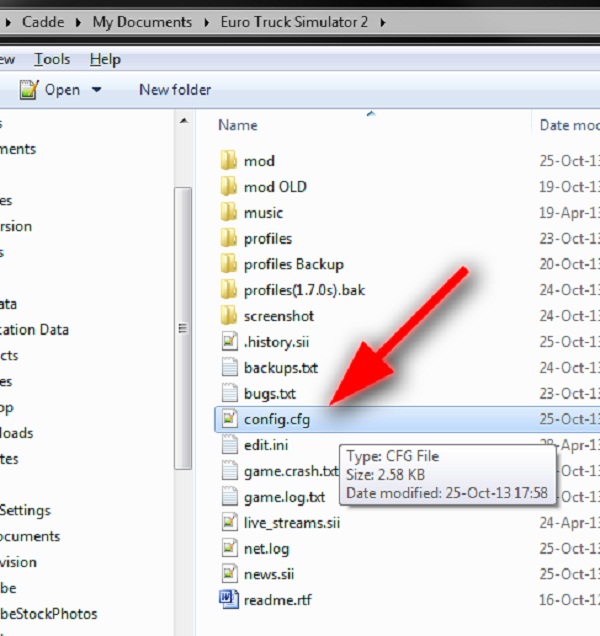Select the folder name profiles Backup
This screenshot has height=636, width=600.
point(294,264)
